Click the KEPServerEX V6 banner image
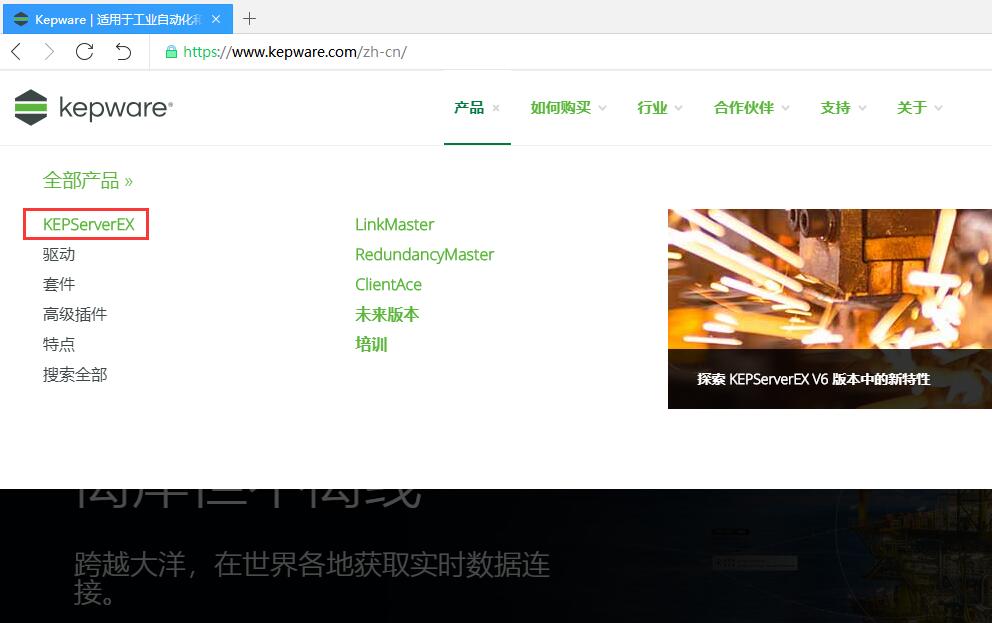 pyautogui.click(x=829, y=308)
